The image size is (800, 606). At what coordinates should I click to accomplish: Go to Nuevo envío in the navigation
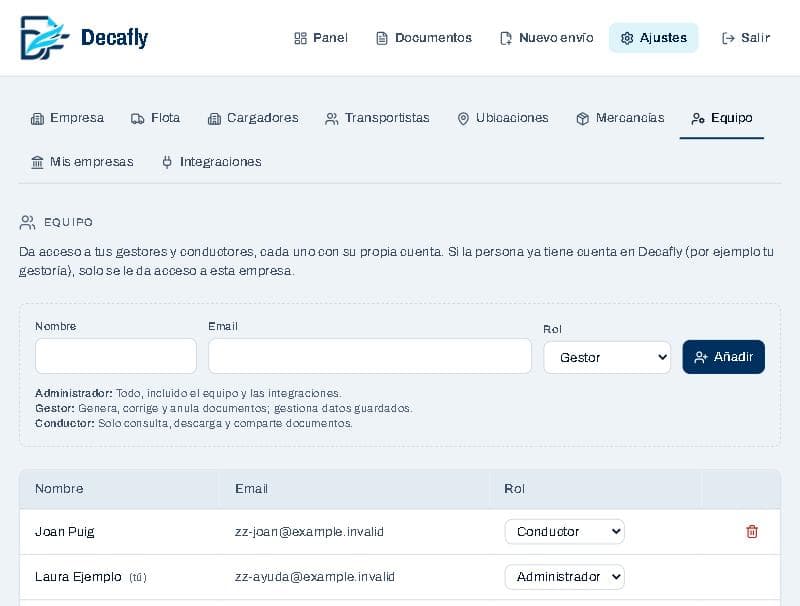coord(546,38)
